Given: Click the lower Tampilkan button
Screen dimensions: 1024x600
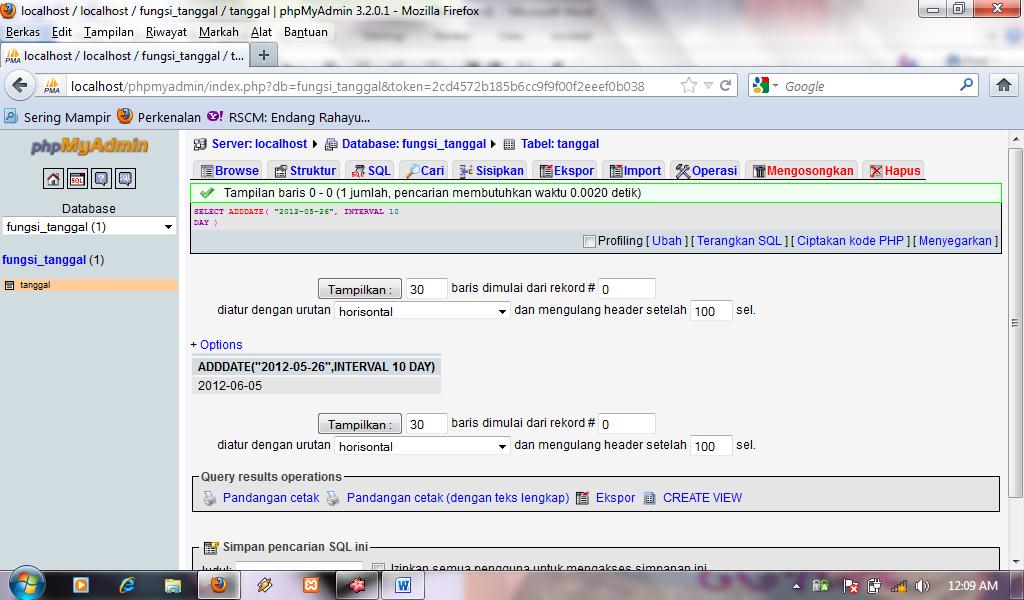Looking at the screenshot, I should 360,424.
